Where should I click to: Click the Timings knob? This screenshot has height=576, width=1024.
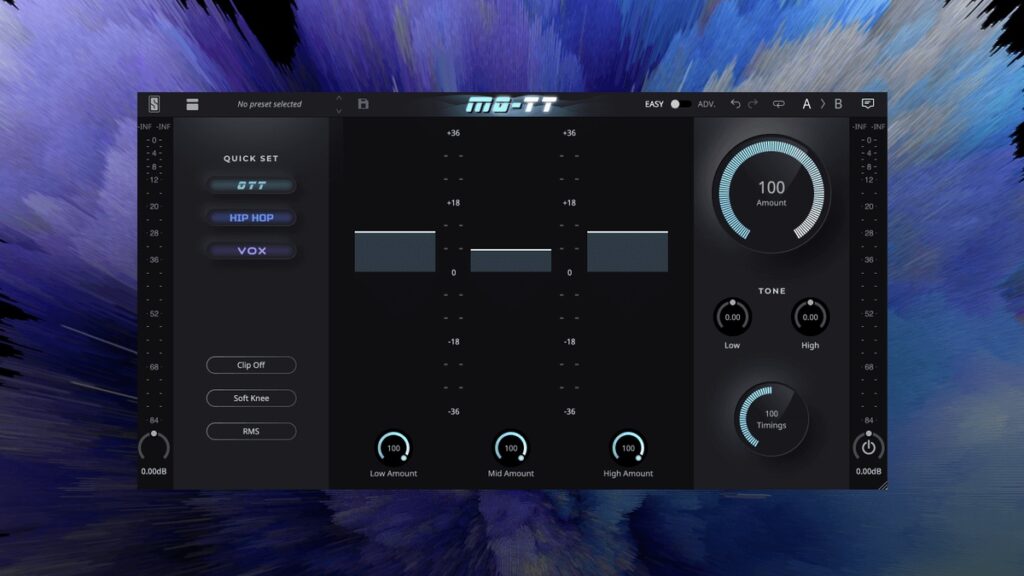tap(771, 419)
